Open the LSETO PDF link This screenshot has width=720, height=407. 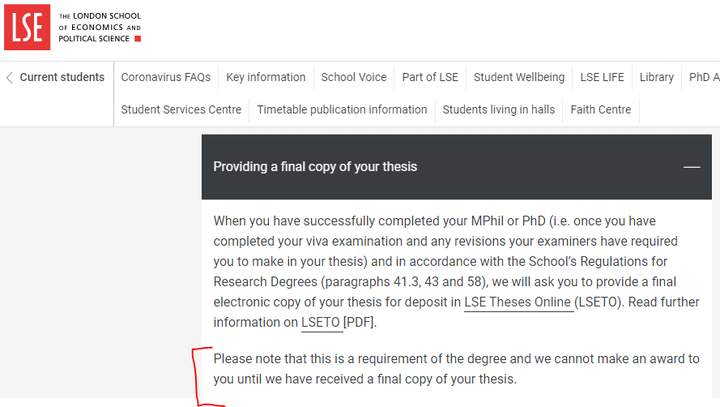tap(321, 322)
